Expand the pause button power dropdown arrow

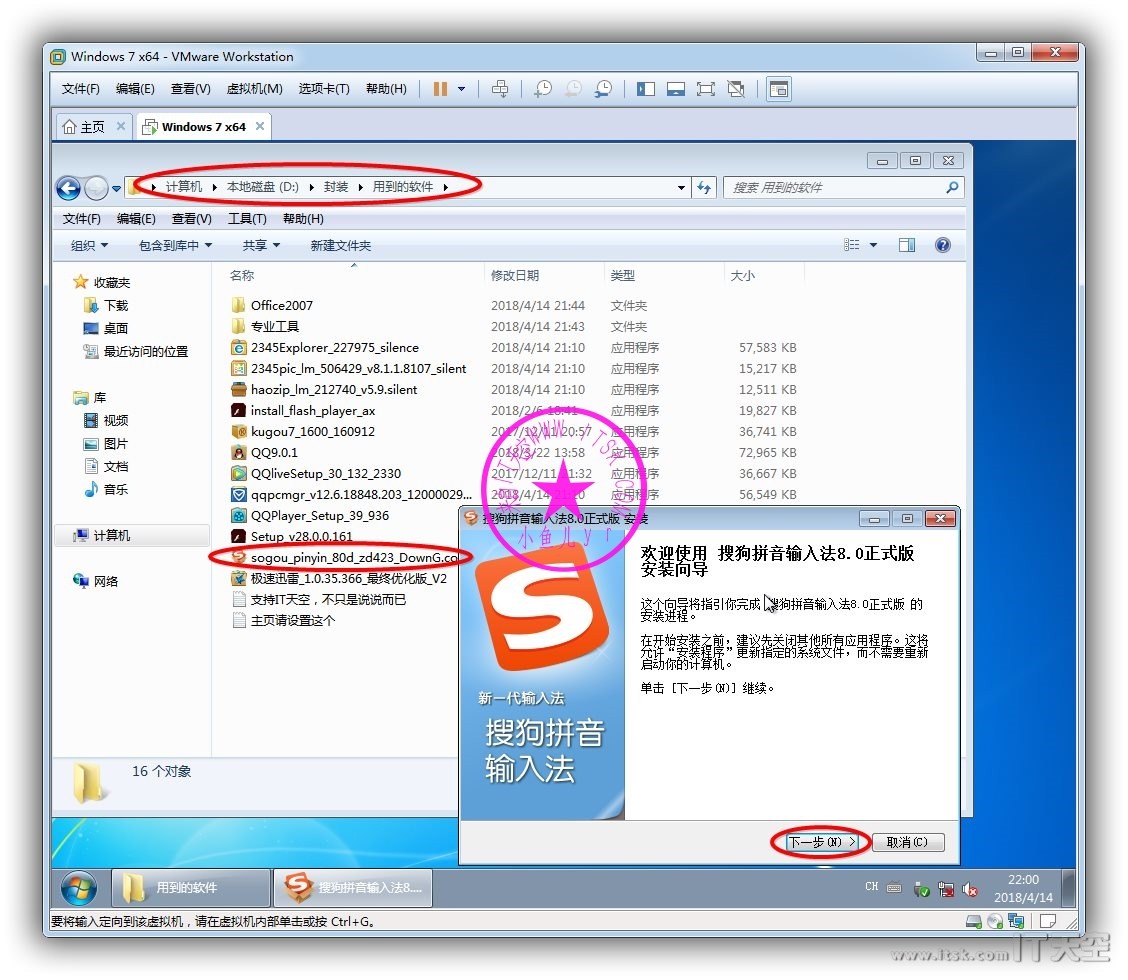click(461, 89)
